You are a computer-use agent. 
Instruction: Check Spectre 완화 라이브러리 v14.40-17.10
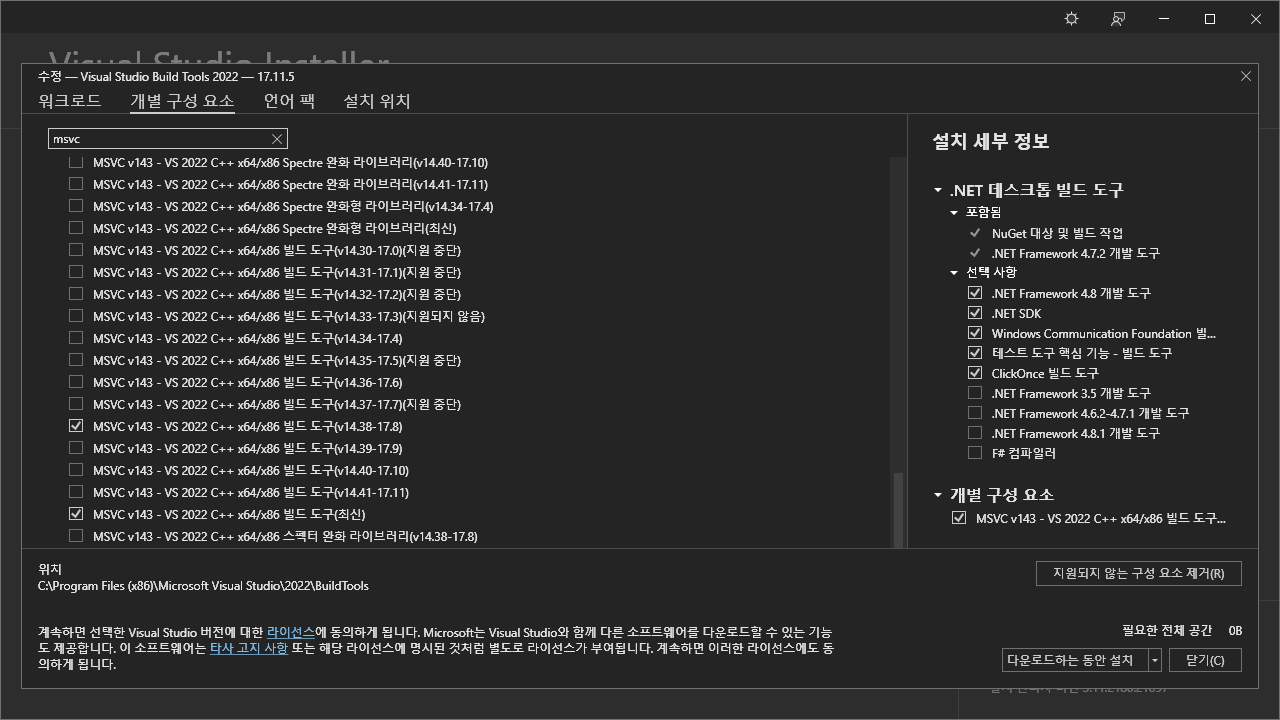[76, 162]
